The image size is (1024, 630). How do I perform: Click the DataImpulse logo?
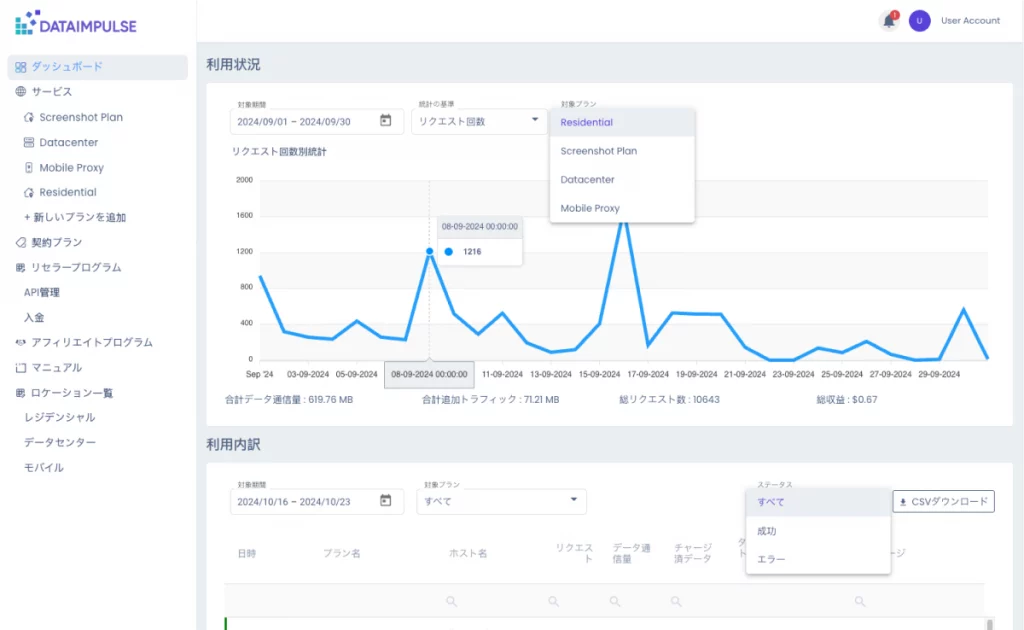point(76,22)
